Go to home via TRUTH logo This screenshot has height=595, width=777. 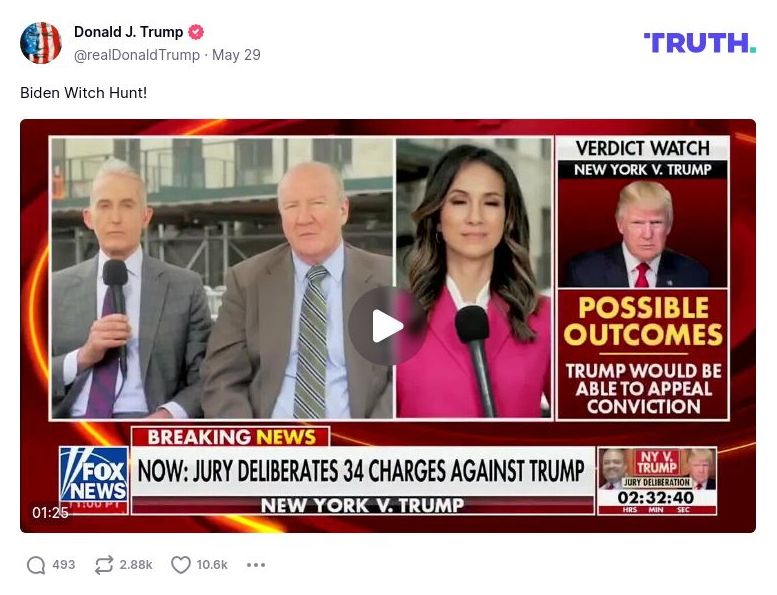pos(699,43)
